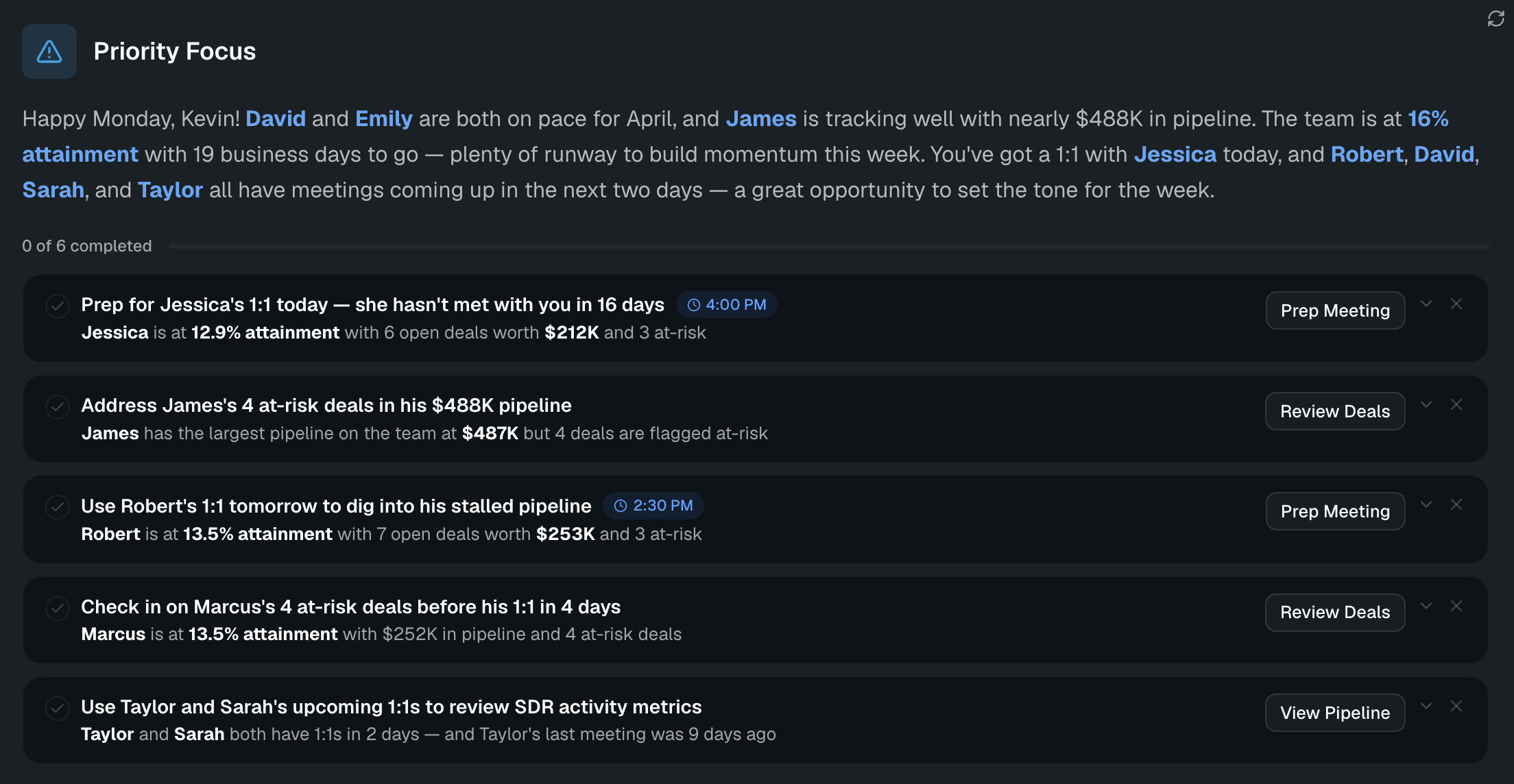1514x784 pixels.
Task: Click the Jessica name link in the summary
Action: pos(1176,154)
